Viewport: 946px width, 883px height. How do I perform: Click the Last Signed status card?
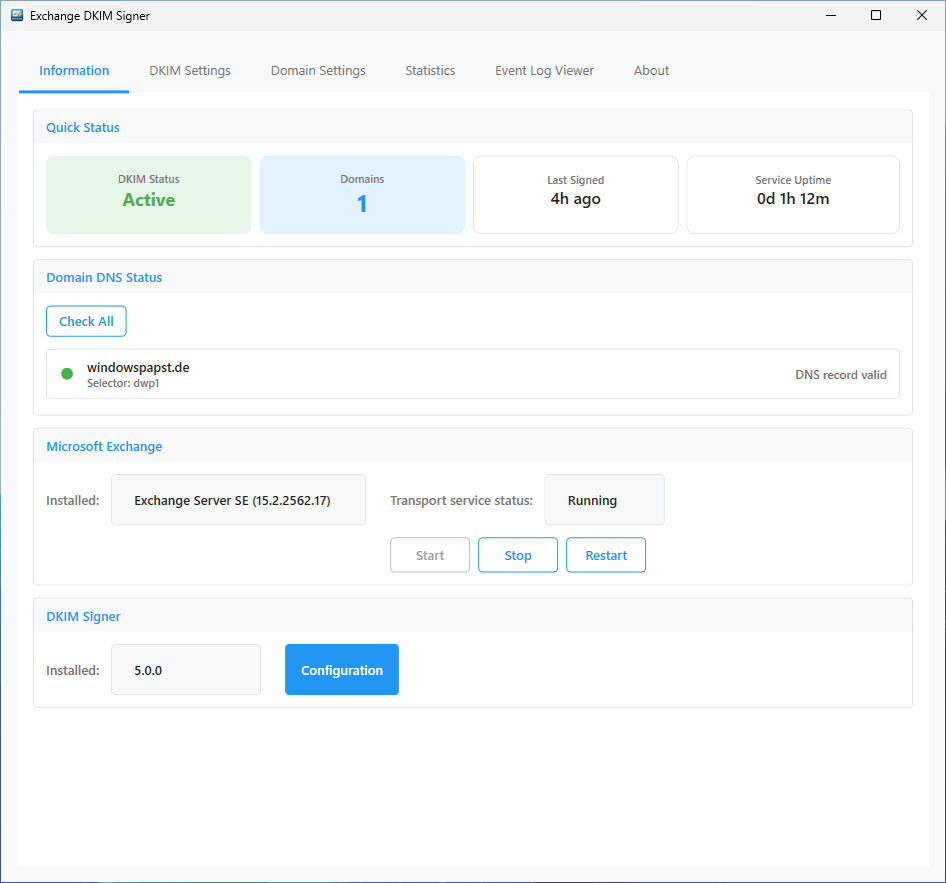[576, 195]
